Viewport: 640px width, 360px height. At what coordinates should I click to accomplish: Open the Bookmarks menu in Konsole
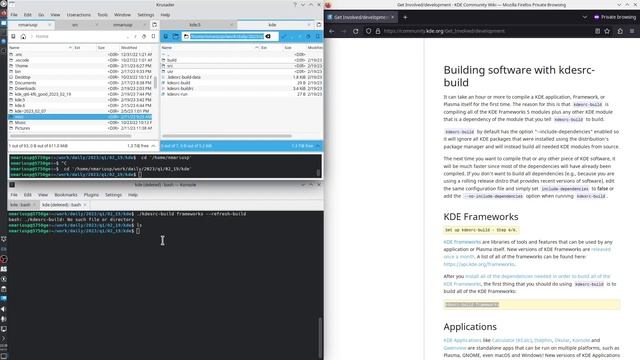pos(66,195)
